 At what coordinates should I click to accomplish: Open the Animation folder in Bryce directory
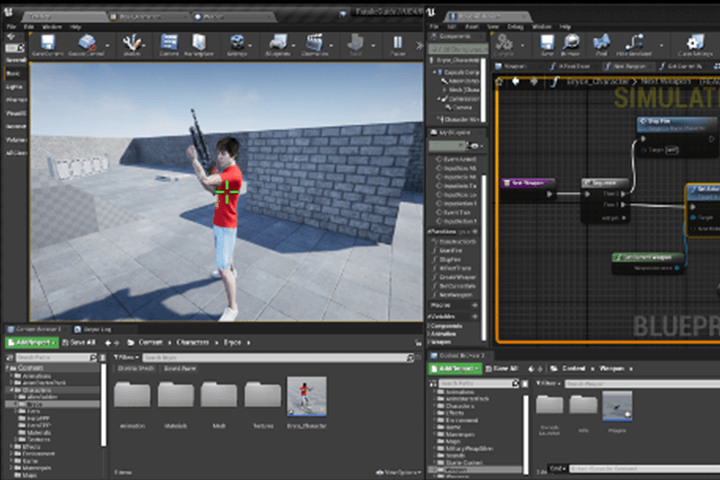click(132, 395)
